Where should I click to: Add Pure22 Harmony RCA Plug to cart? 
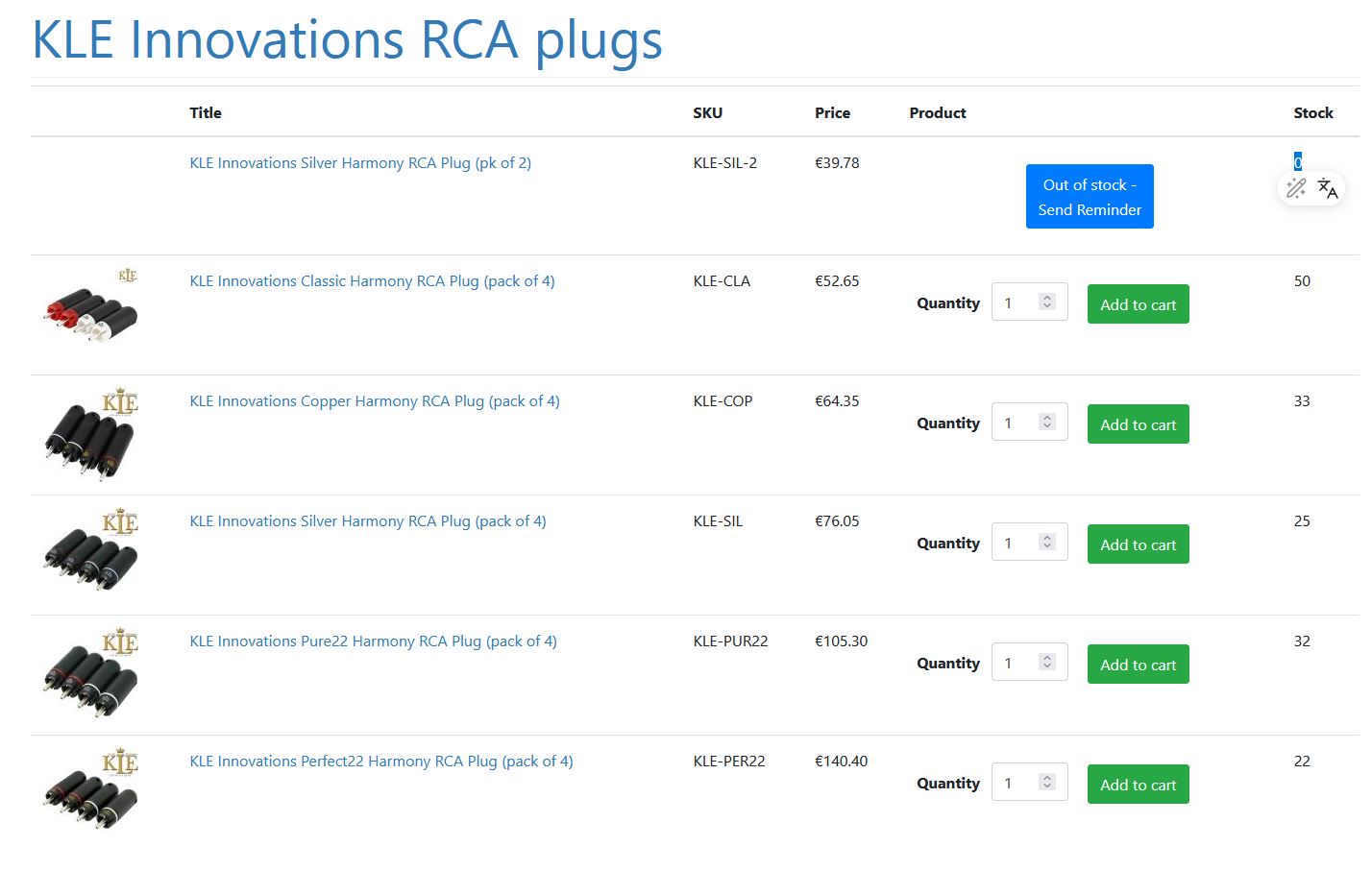pyautogui.click(x=1139, y=665)
